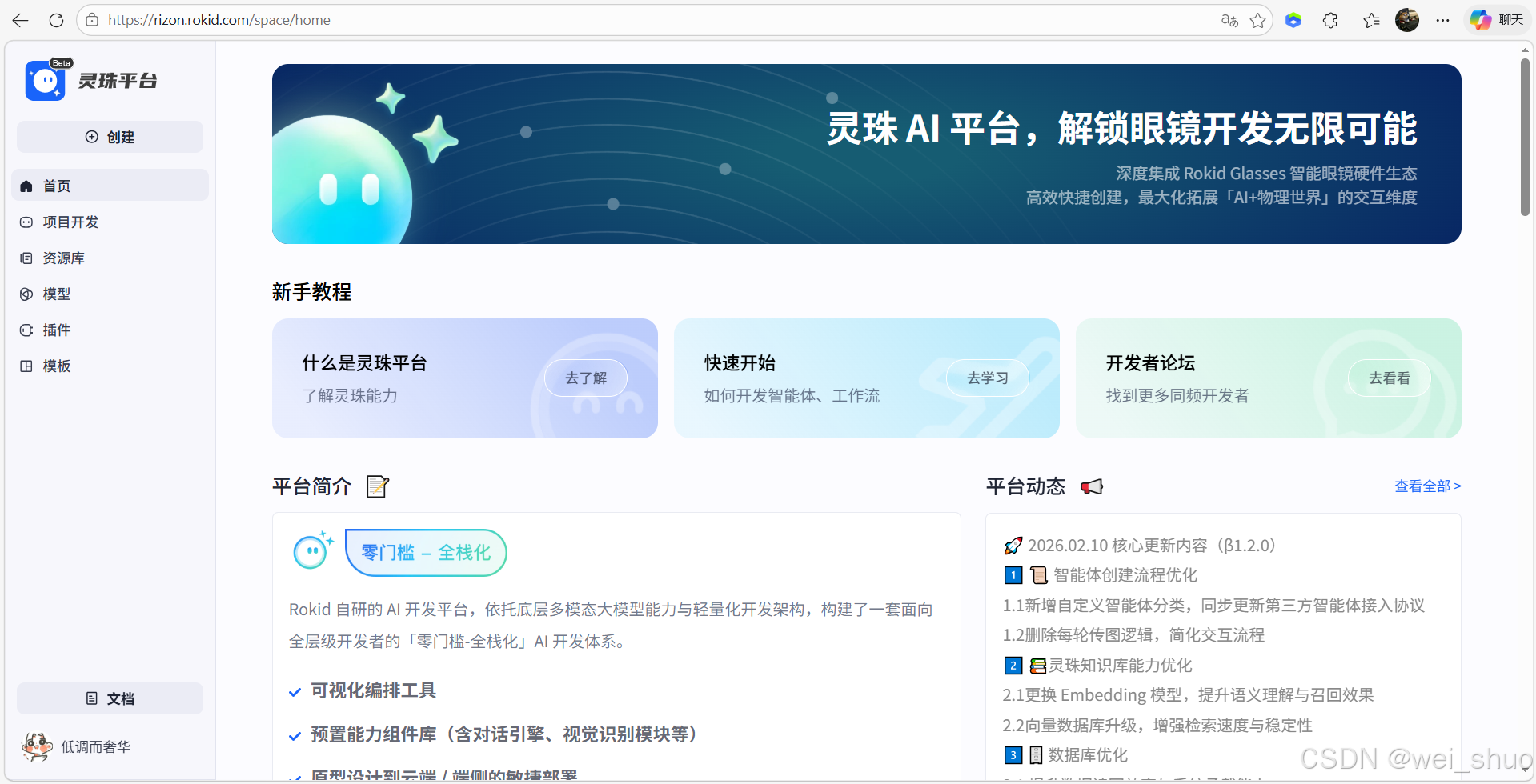
Task: Click the edit pencil icon beside 平台简介
Action: (x=377, y=486)
